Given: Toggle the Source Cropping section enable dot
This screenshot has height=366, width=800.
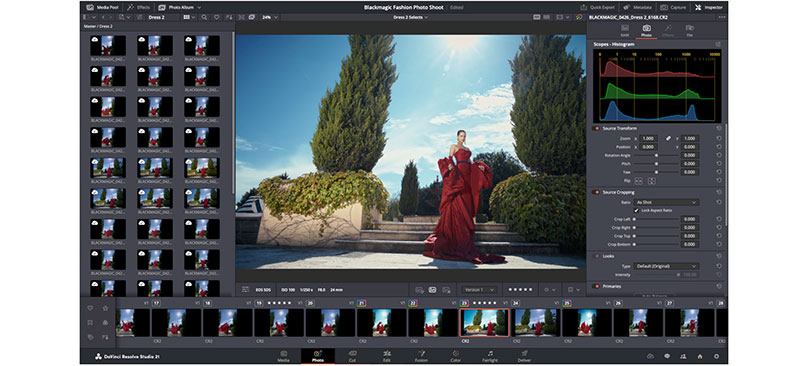Looking at the screenshot, I should (596, 192).
